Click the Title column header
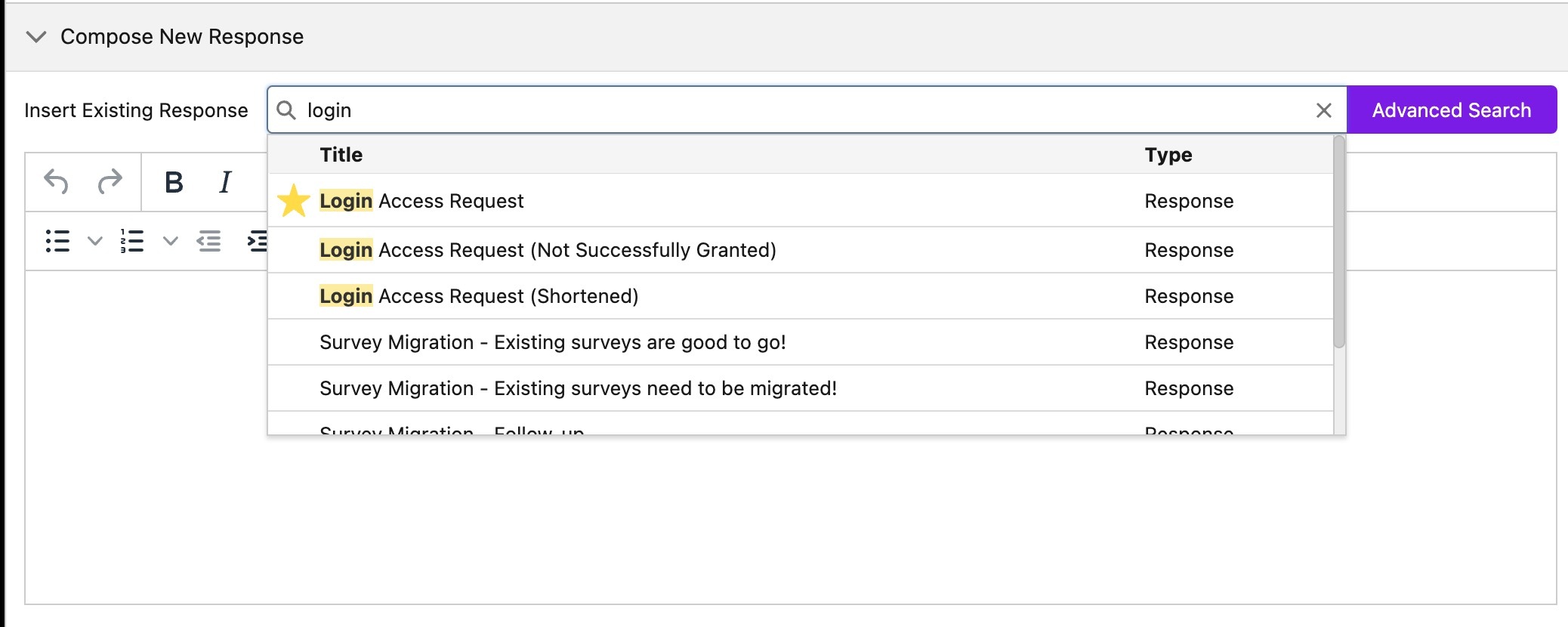The height and width of the screenshot is (627, 1568). click(x=341, y=154)
